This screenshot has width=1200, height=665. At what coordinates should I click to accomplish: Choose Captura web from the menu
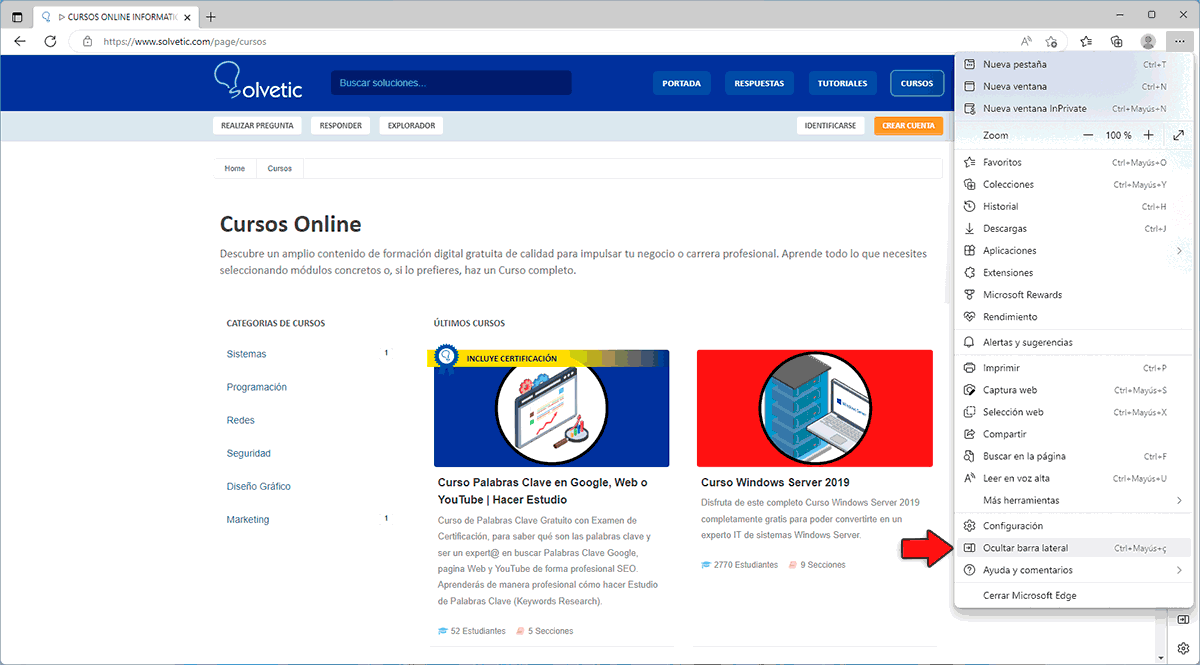tap(1073, 390)
